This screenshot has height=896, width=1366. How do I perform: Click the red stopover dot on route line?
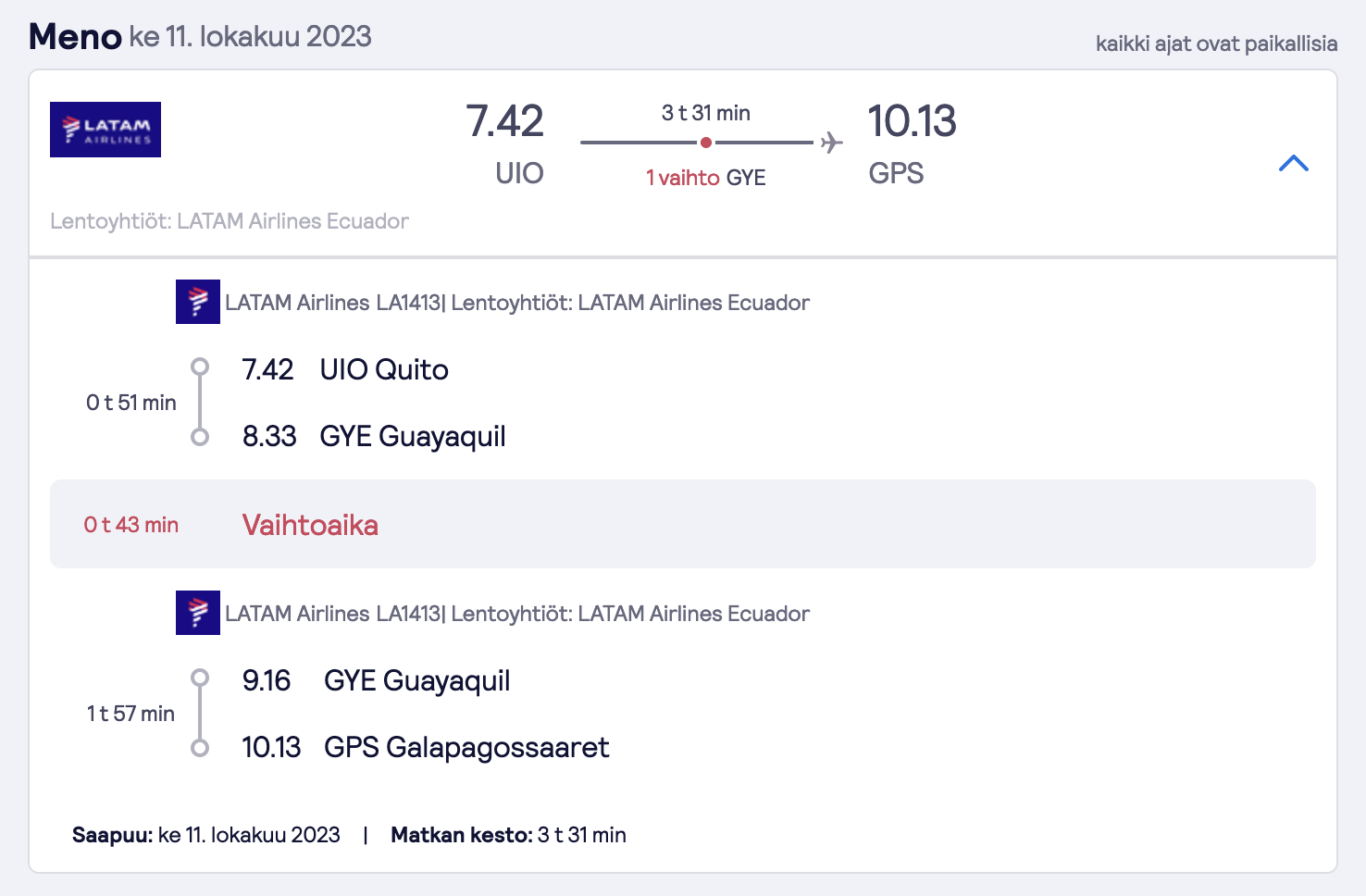click(706, 143)
